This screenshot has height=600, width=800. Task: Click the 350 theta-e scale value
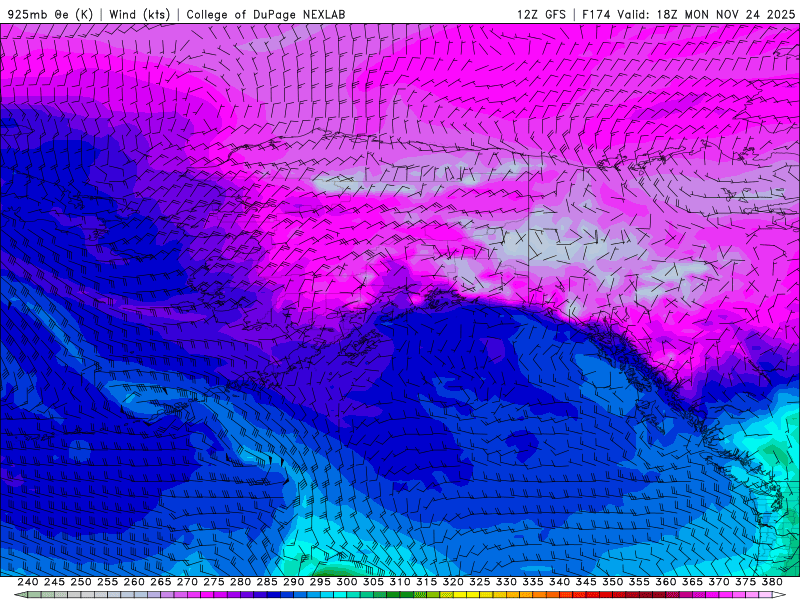tap(613, 582)
